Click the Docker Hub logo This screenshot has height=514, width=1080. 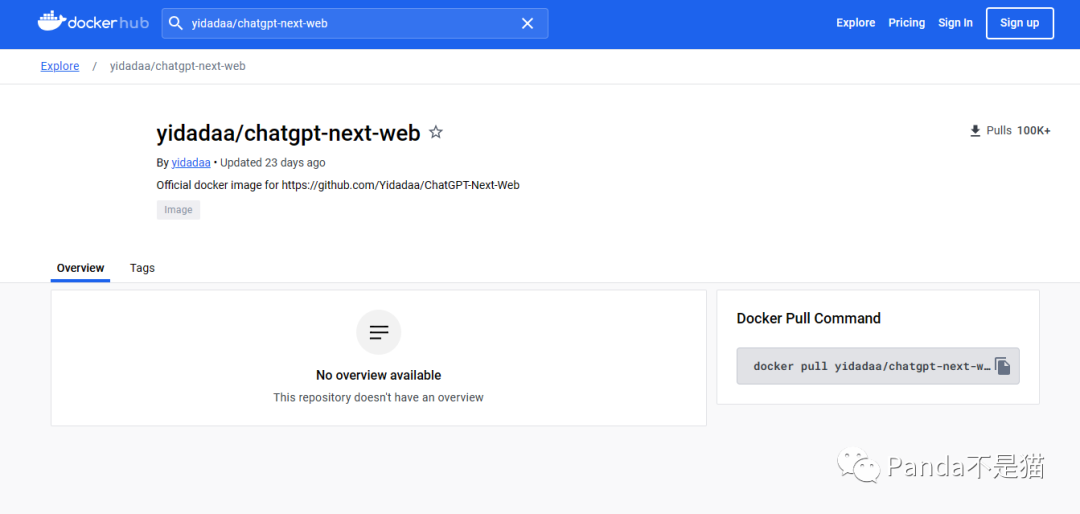coord(93,23)
